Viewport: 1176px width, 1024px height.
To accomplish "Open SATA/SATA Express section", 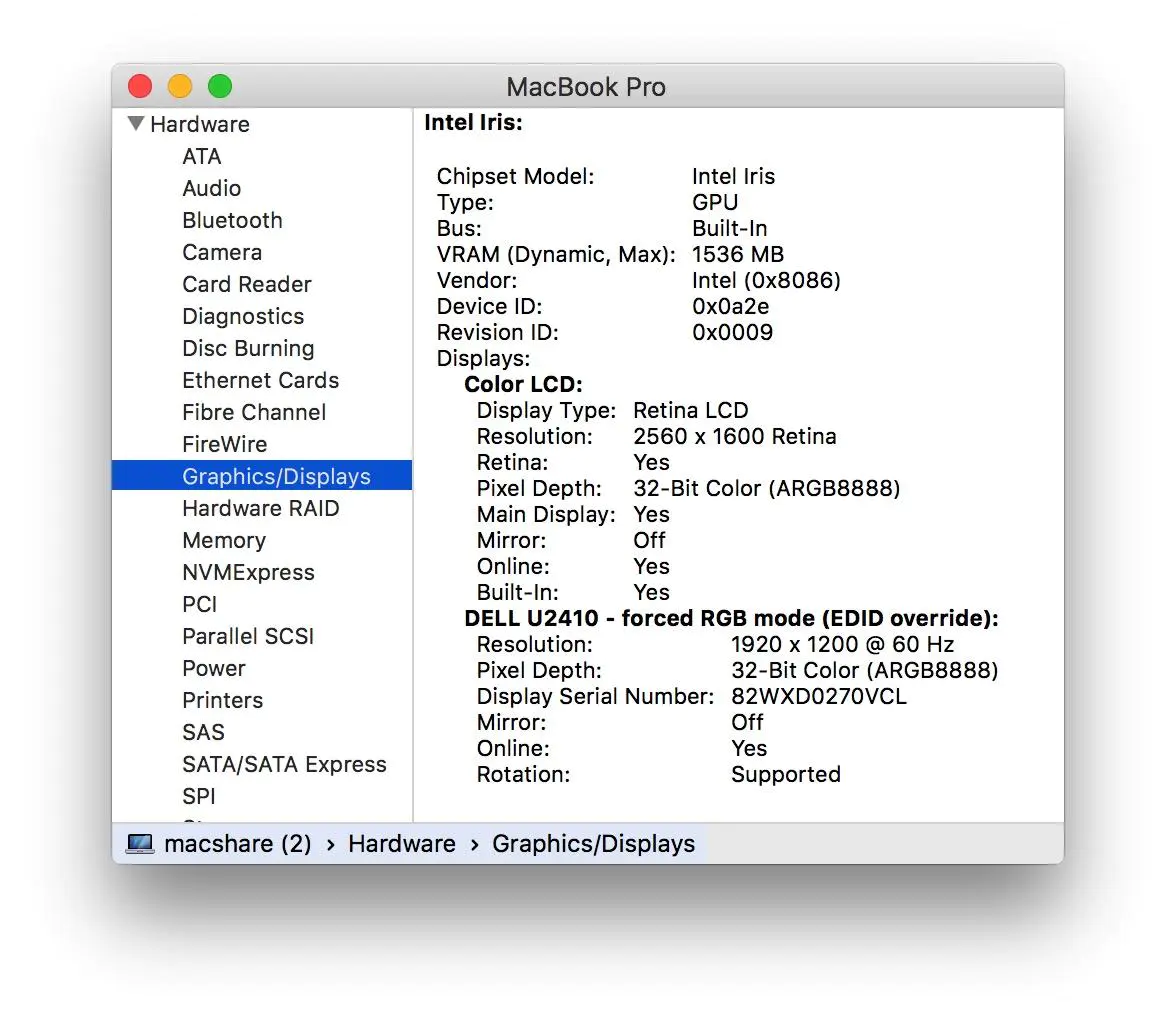I will coord(284,764).
